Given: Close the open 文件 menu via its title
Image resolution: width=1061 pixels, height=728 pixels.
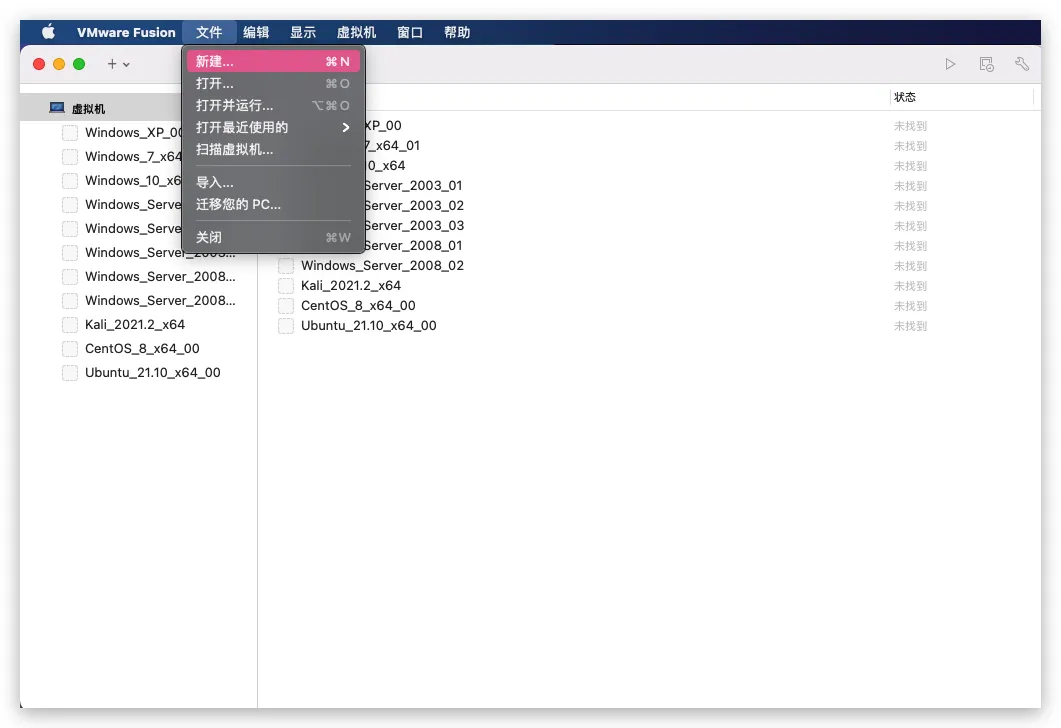Looking at the screenshot, I should pyautogui.click(x=209, y=32).
